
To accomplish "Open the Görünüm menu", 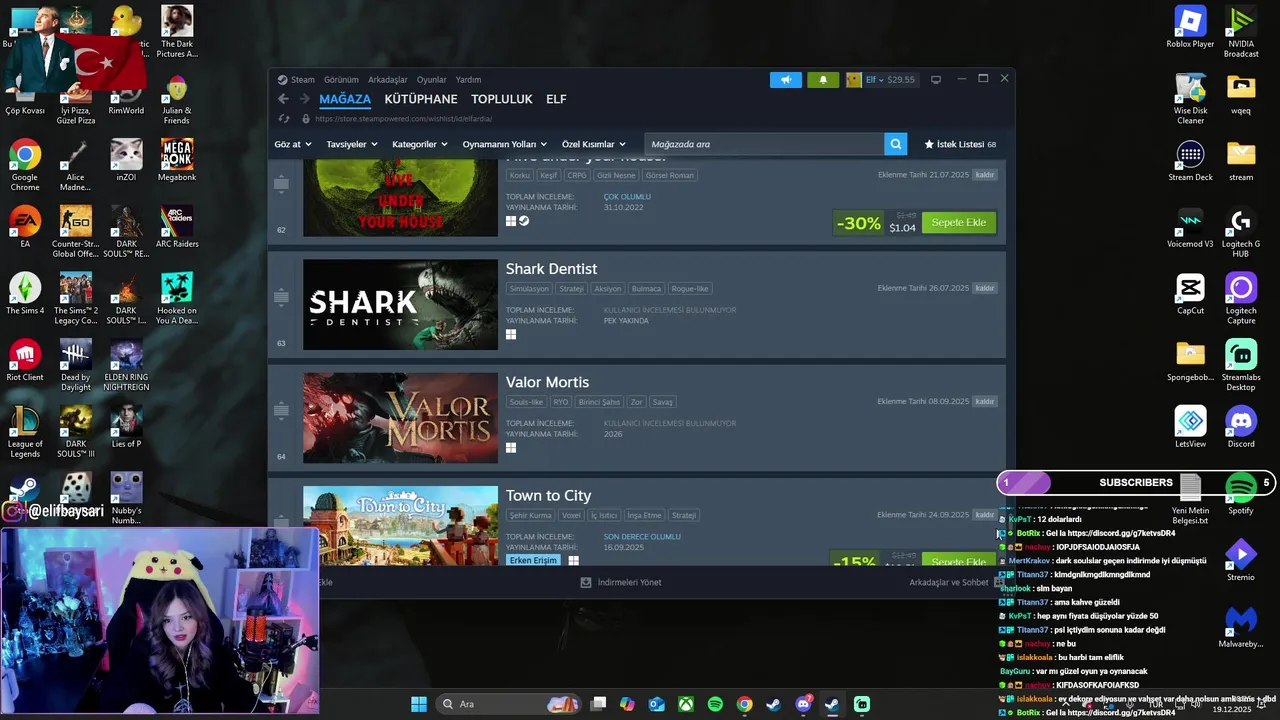I will (x=341, y=80).
